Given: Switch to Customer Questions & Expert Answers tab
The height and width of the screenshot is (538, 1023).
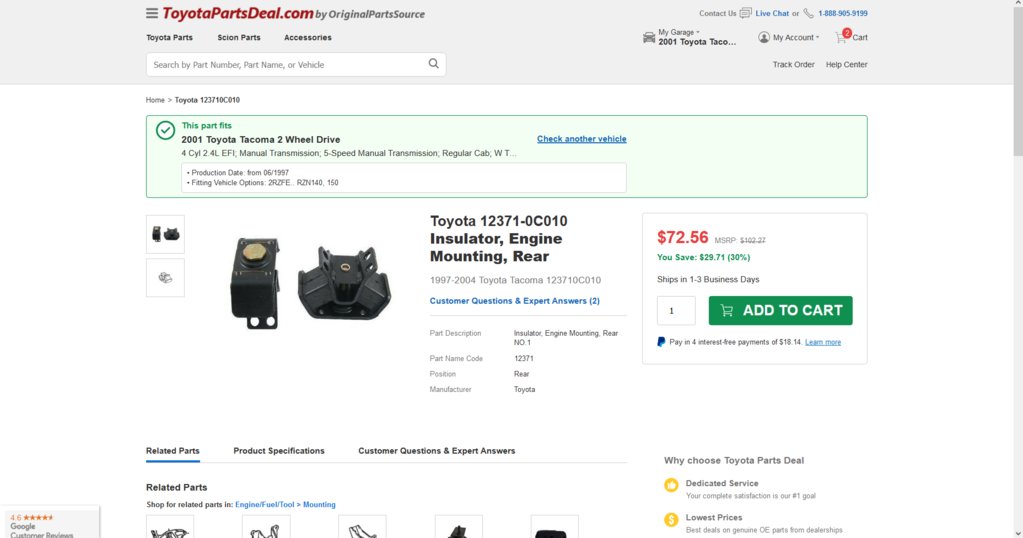Looking at the screenshot, I should 436,451.
